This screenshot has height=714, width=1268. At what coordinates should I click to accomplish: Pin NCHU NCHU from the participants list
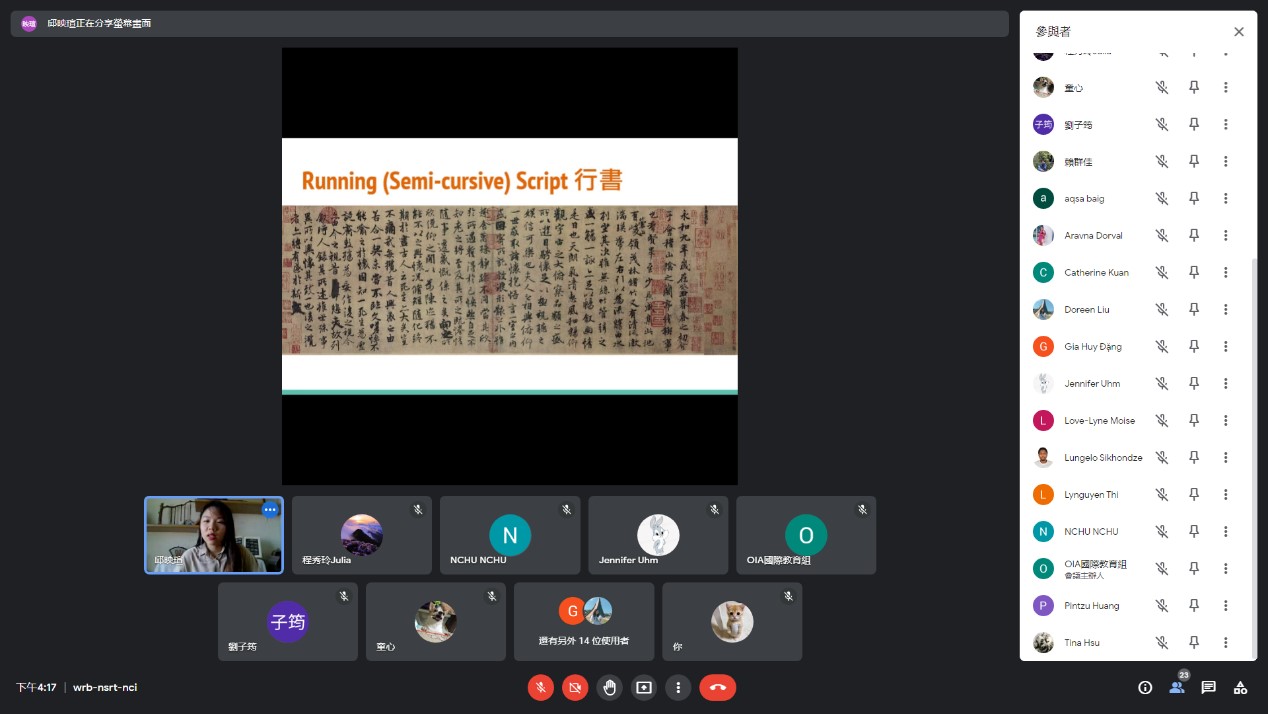1194,531
